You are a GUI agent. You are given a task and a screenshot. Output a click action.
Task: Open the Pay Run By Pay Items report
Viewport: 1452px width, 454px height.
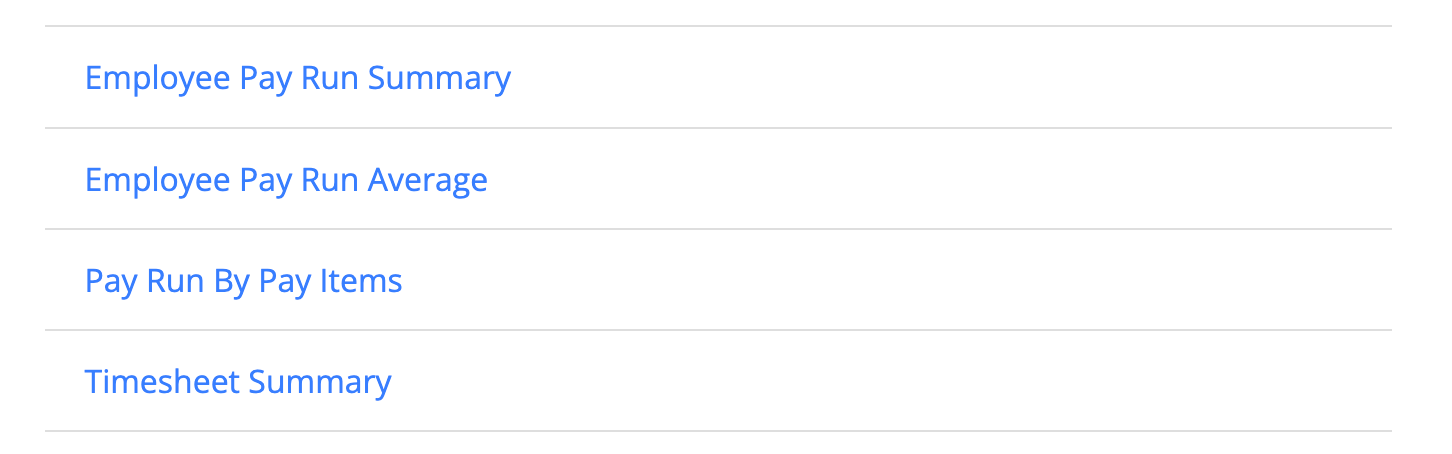pyautogui.click(x=243, y=281)
